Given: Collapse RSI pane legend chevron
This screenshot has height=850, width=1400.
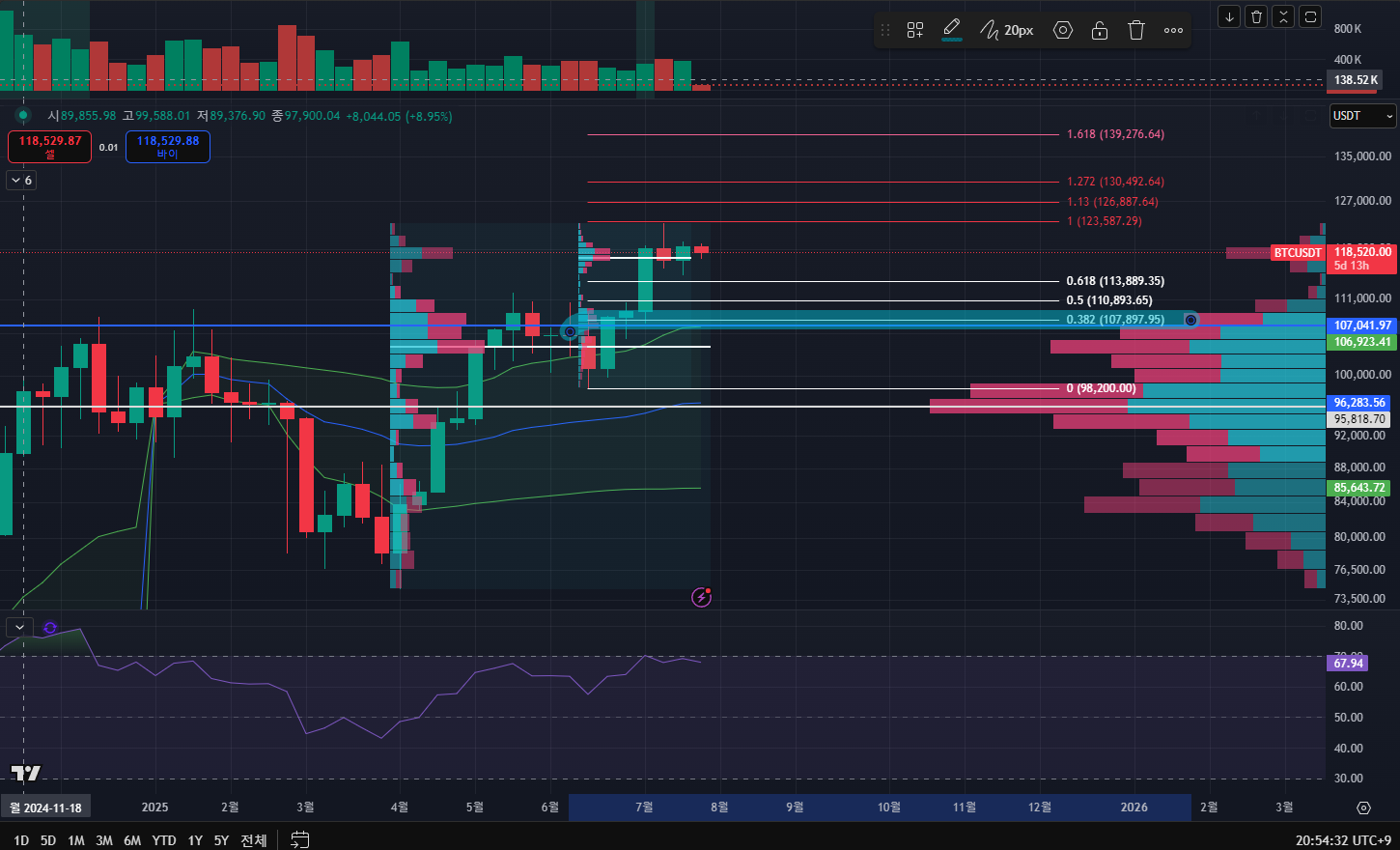Looking at the screenshot, I should click(x=19, y=627).
